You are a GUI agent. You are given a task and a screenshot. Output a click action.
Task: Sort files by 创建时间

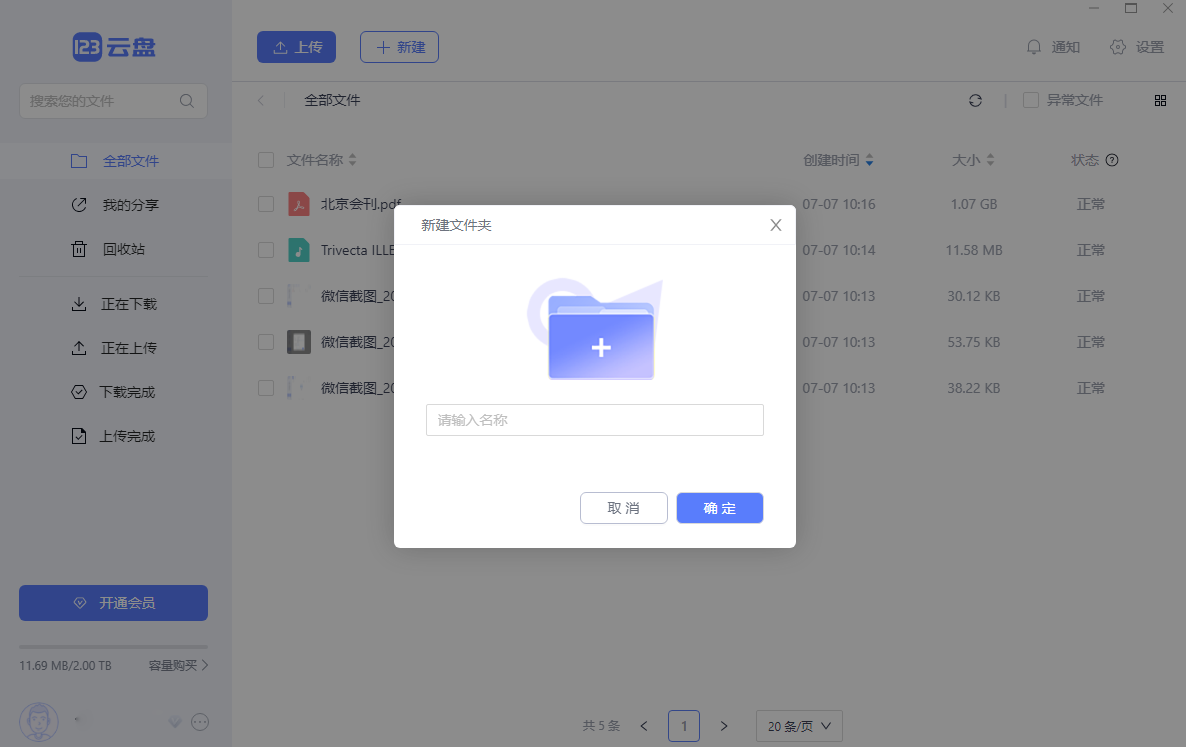pyautogui.click(x=840, y=160)
